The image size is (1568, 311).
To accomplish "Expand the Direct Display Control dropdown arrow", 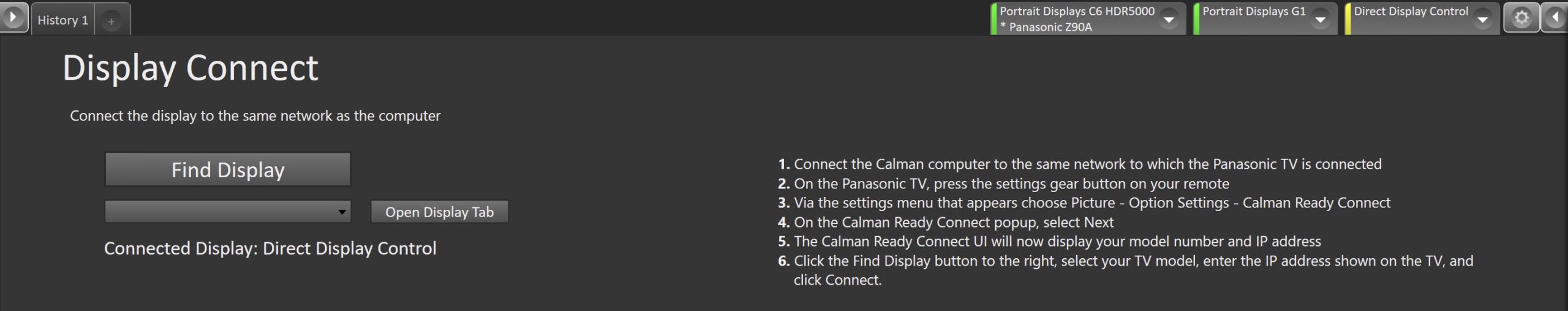I will pyautogui.click(x=1482, y=20).
